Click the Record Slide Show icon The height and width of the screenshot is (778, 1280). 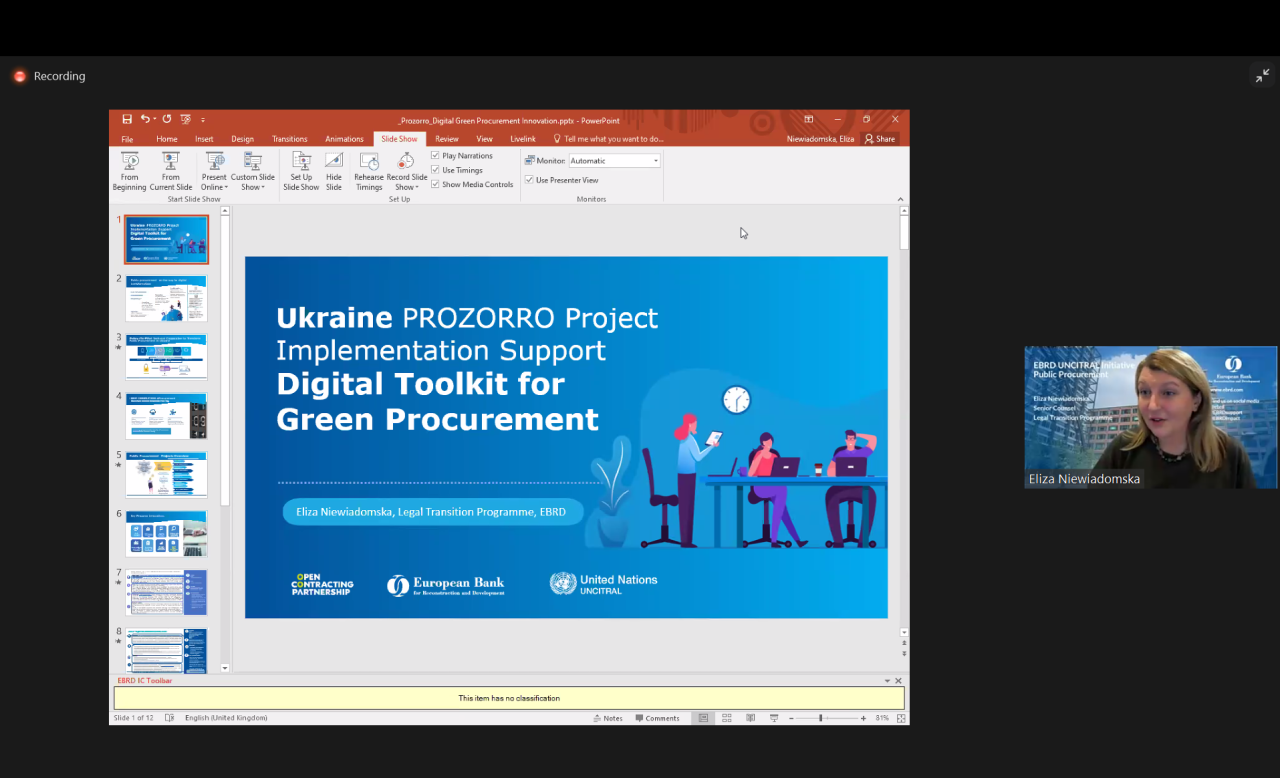[406, 162]
